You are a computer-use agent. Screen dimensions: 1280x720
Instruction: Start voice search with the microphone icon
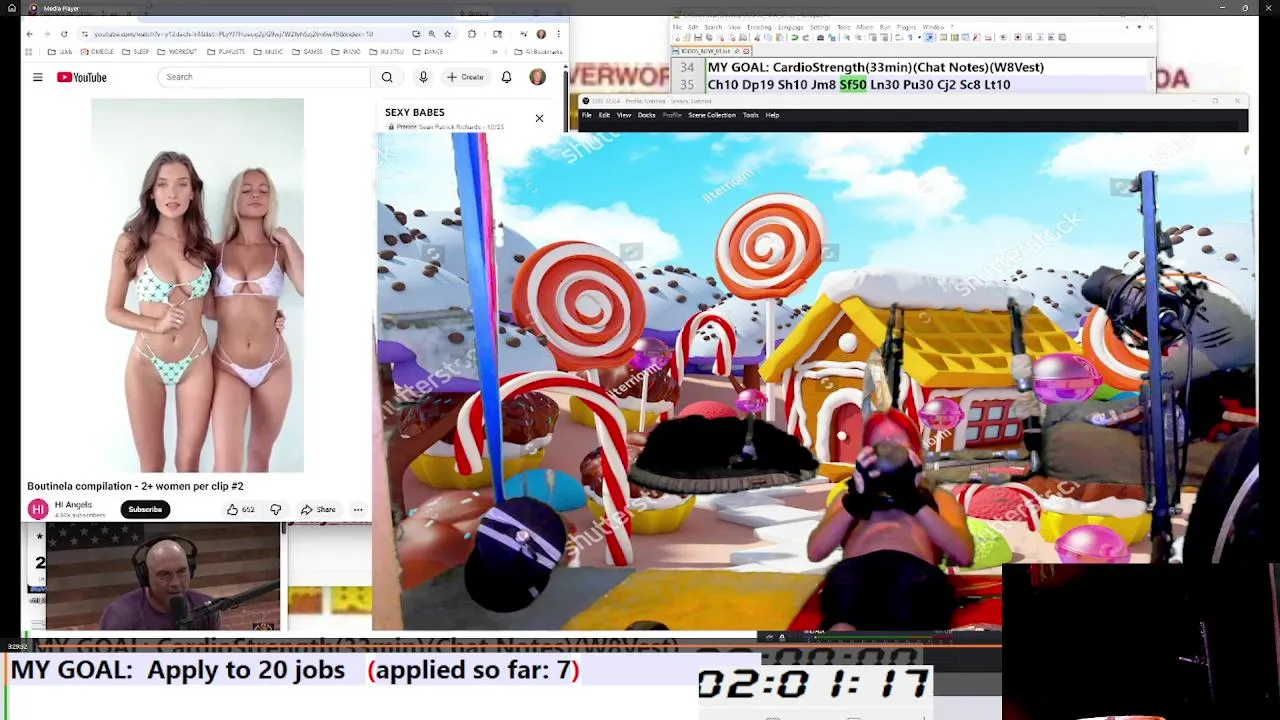tap(423, 77)
